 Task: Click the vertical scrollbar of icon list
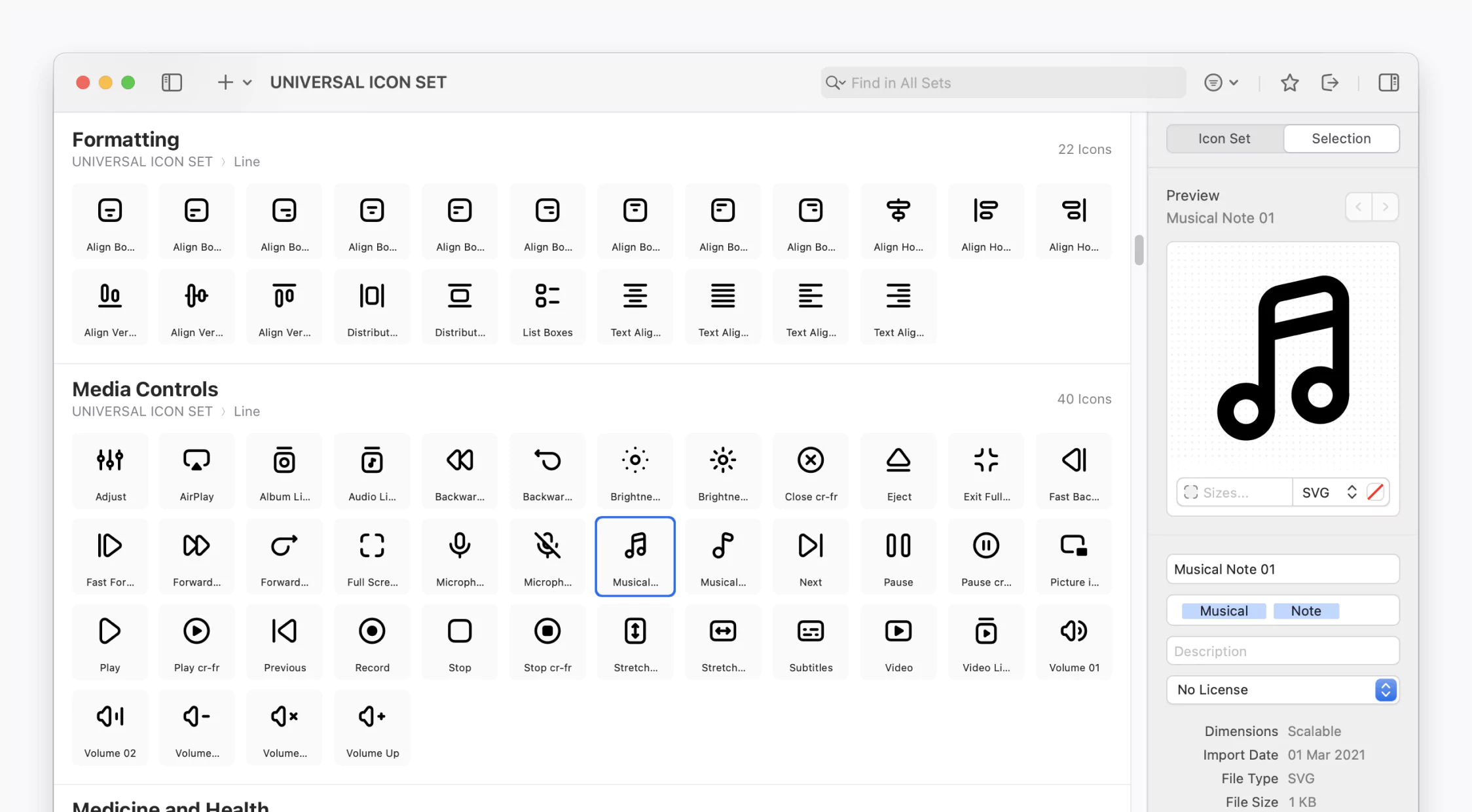(x=1139, y=249)
